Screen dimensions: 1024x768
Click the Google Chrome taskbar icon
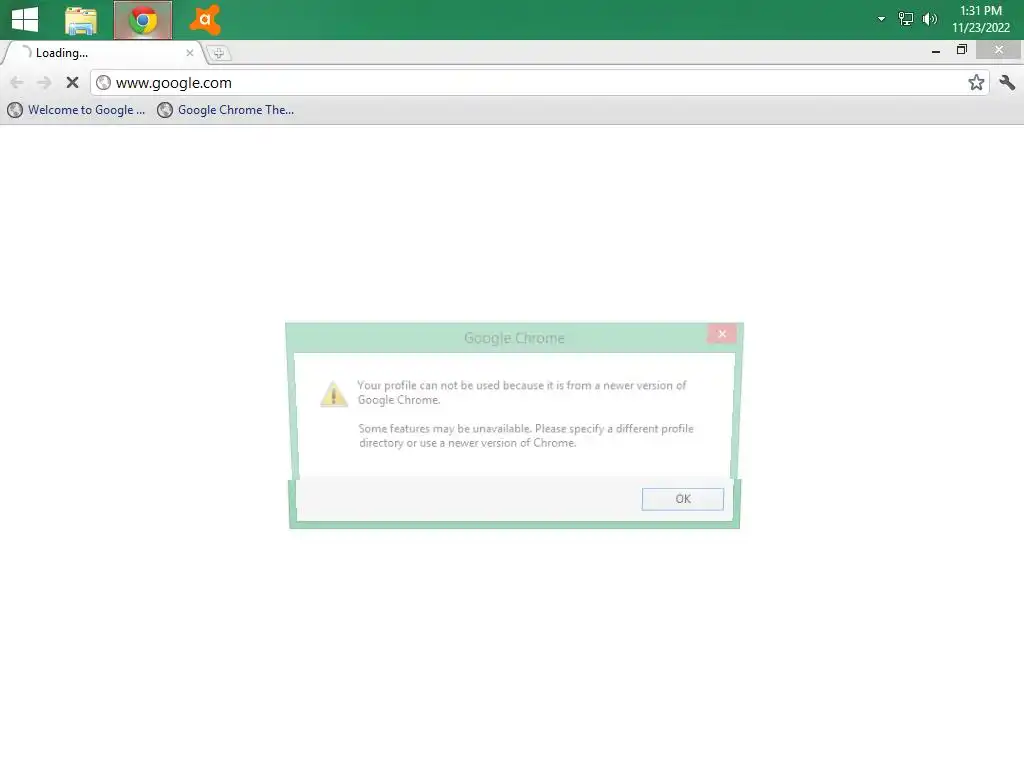pos(143,20)
